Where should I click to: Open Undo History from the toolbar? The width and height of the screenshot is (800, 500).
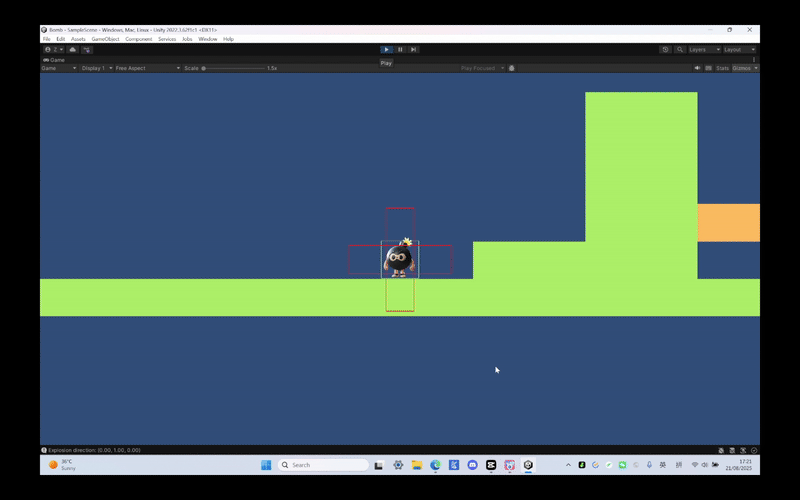665,49
